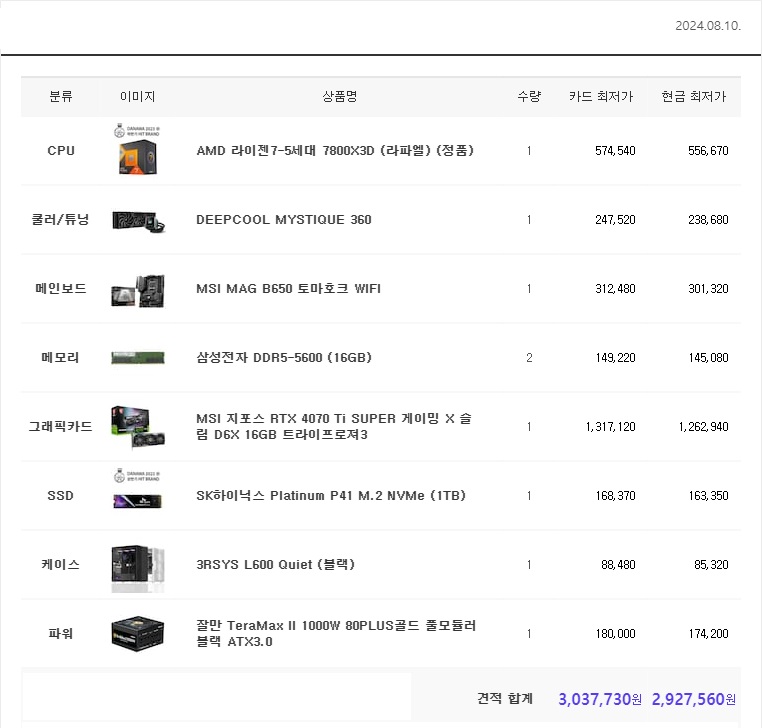Open the MSI MAG B650 토마호크 WIFI product name
Image resolution: width=762 pixels, height=728 pixels.
click(289, 289)
